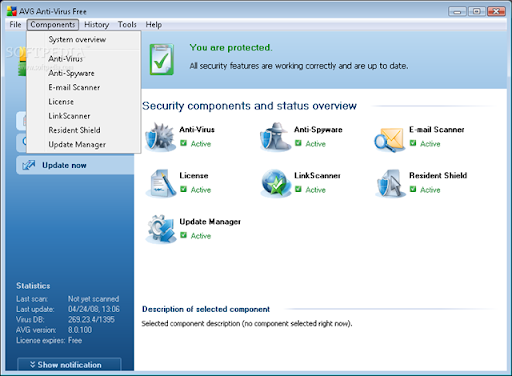The image size is (512, 376).
Task: Select the License component title text
Action: coord(194,175)
